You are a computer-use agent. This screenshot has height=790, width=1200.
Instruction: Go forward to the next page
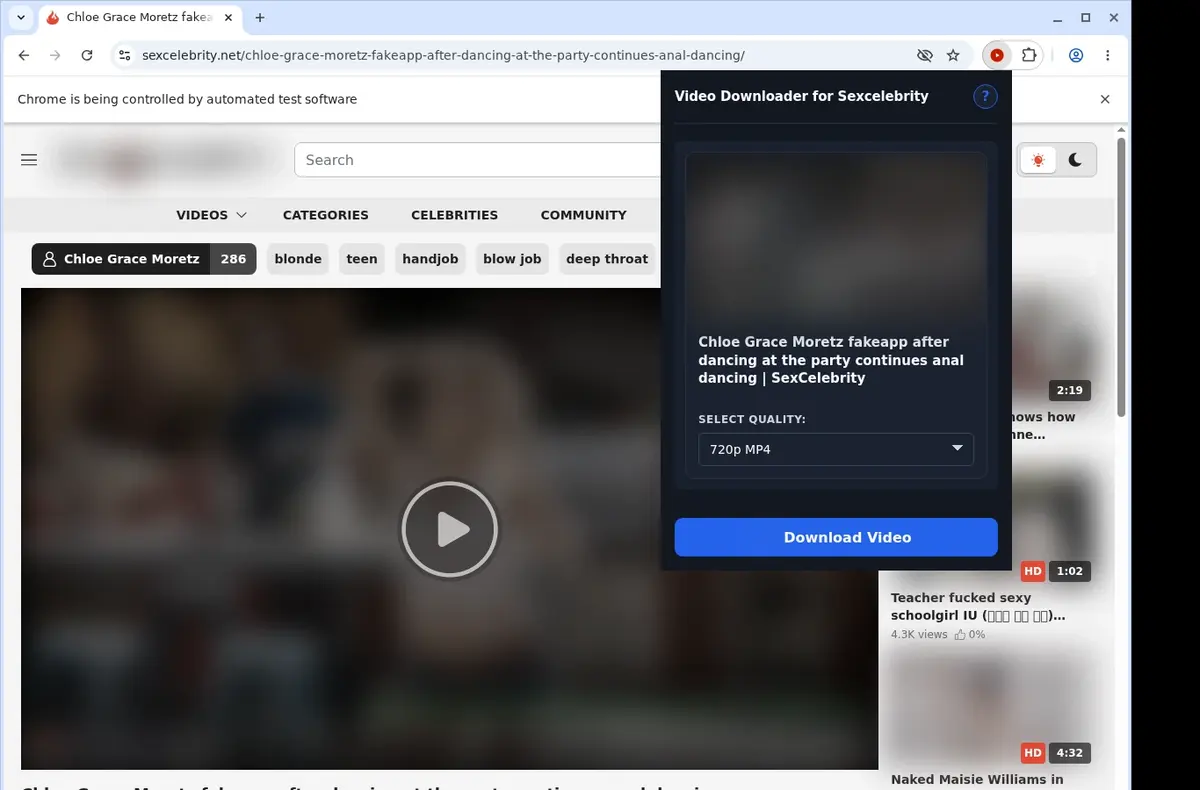55,56
